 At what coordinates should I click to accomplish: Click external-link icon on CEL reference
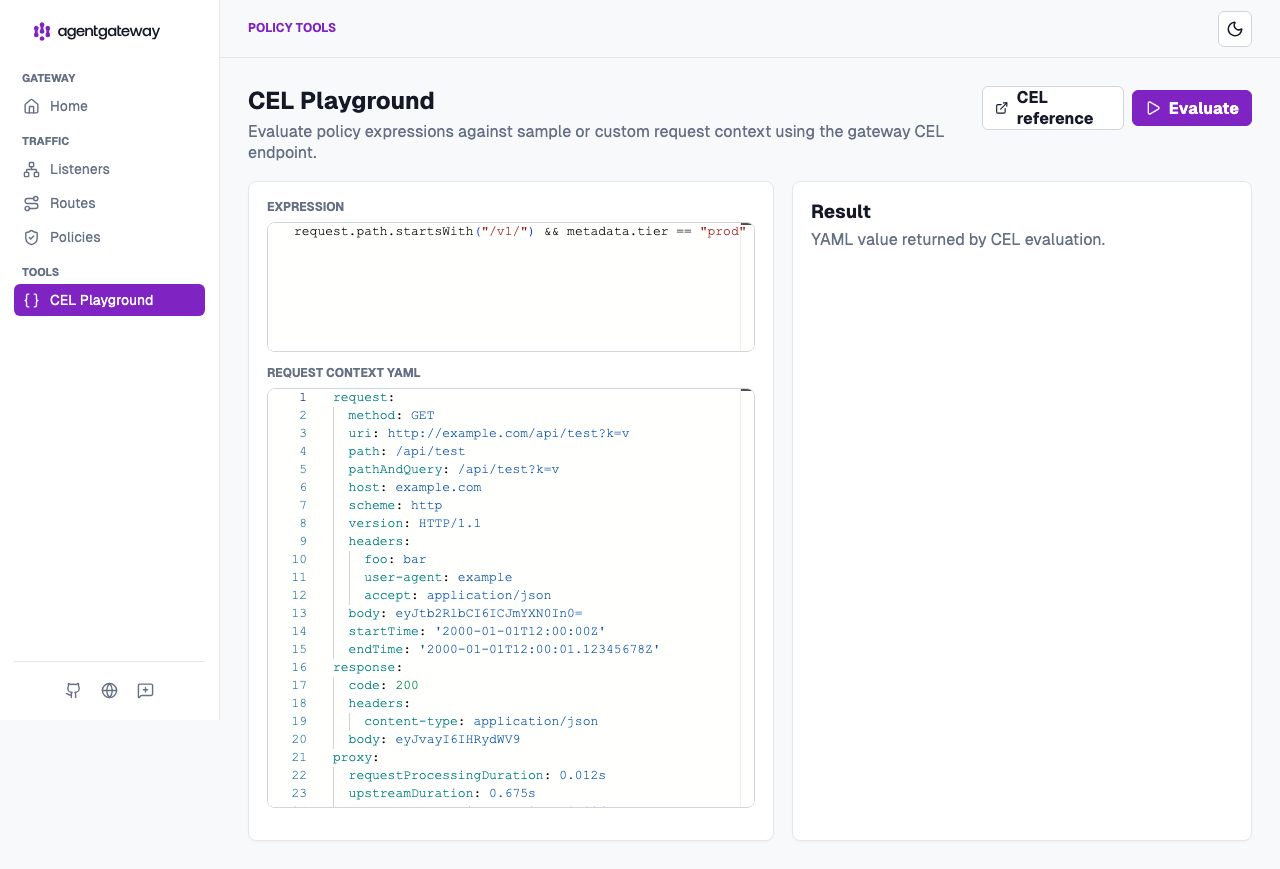coord(1002,108)
